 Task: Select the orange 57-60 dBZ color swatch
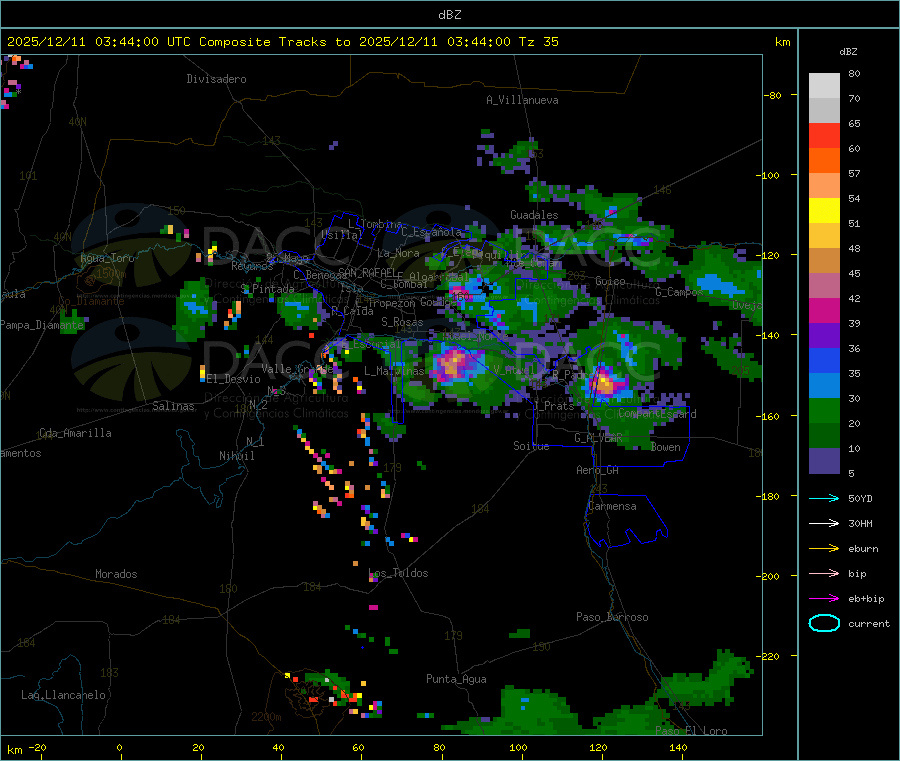tap(824, 161)
